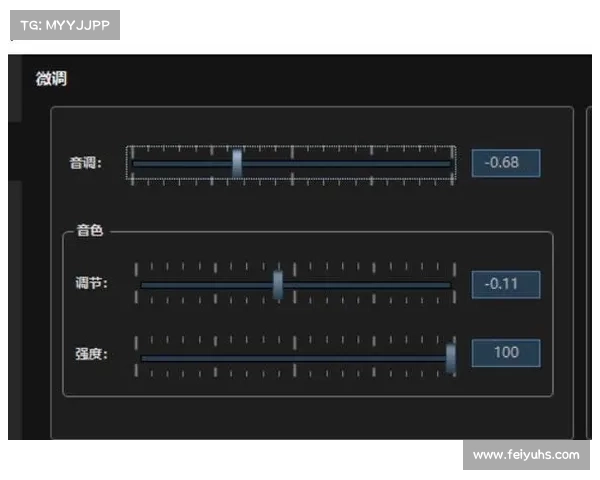Click the 强度 slider handle
Image resolution: width=600 pixels, height=480 pixels.
pyautogui.click(x=451, y=358)
